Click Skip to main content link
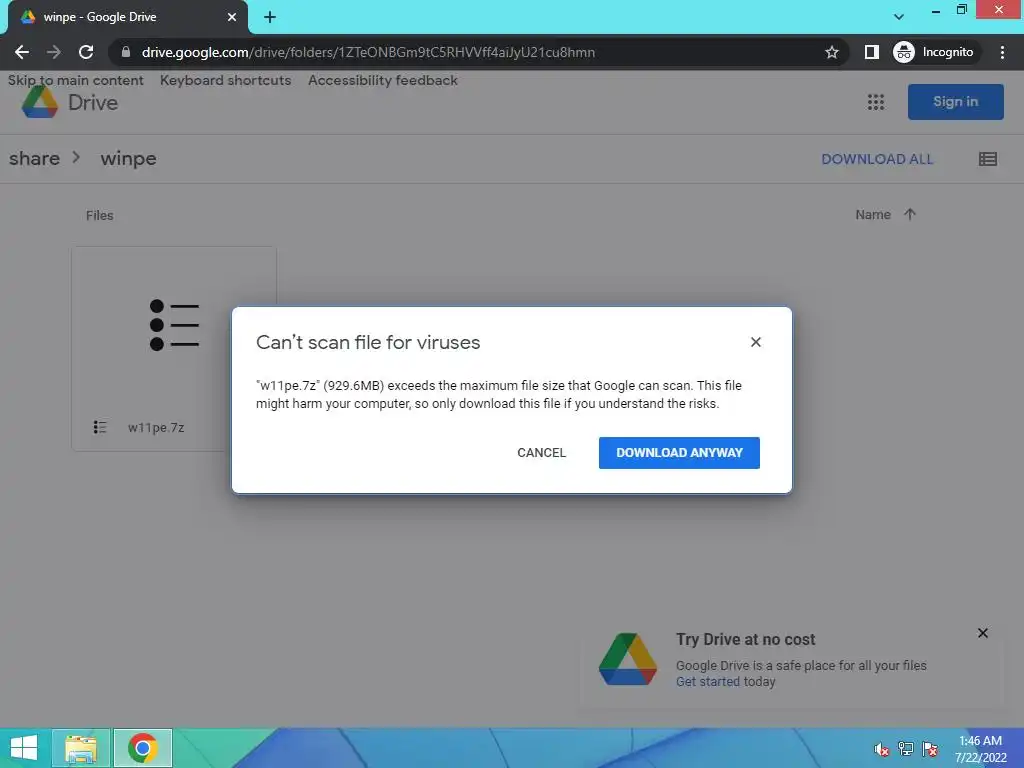This screenshot has height=768, width=1024. (x=76, y=80)
